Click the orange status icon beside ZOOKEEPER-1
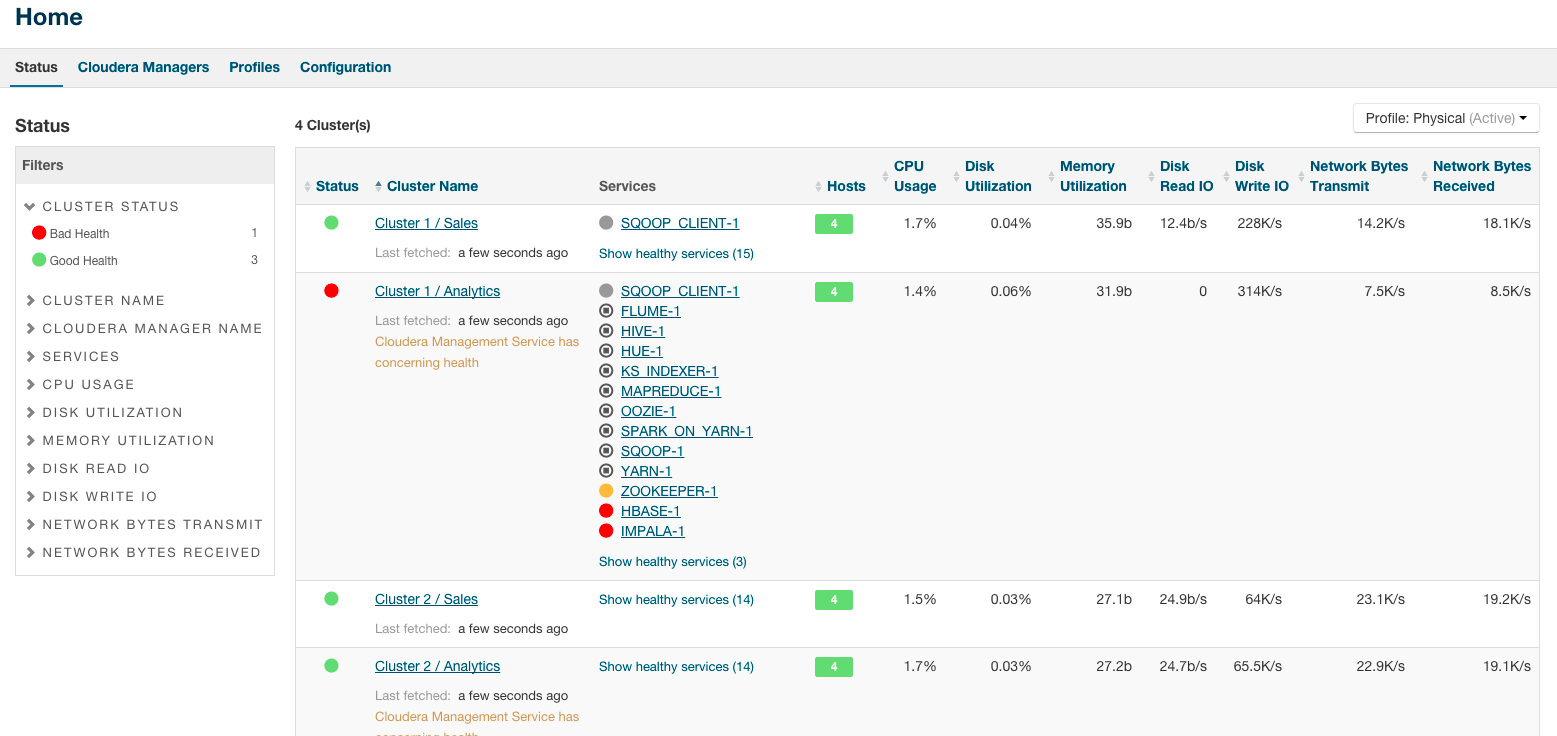 pyautogui.click(x=606, y=491)
